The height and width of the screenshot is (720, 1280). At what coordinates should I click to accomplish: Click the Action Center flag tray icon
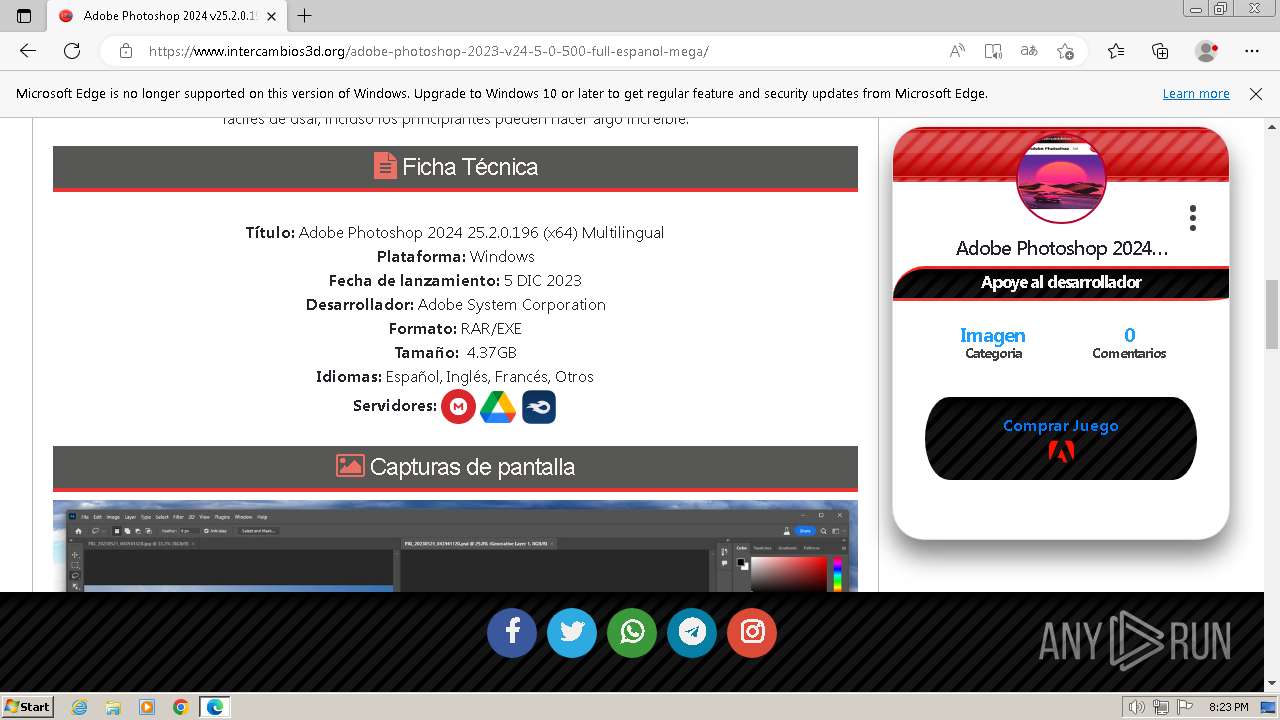point(1183,707)
